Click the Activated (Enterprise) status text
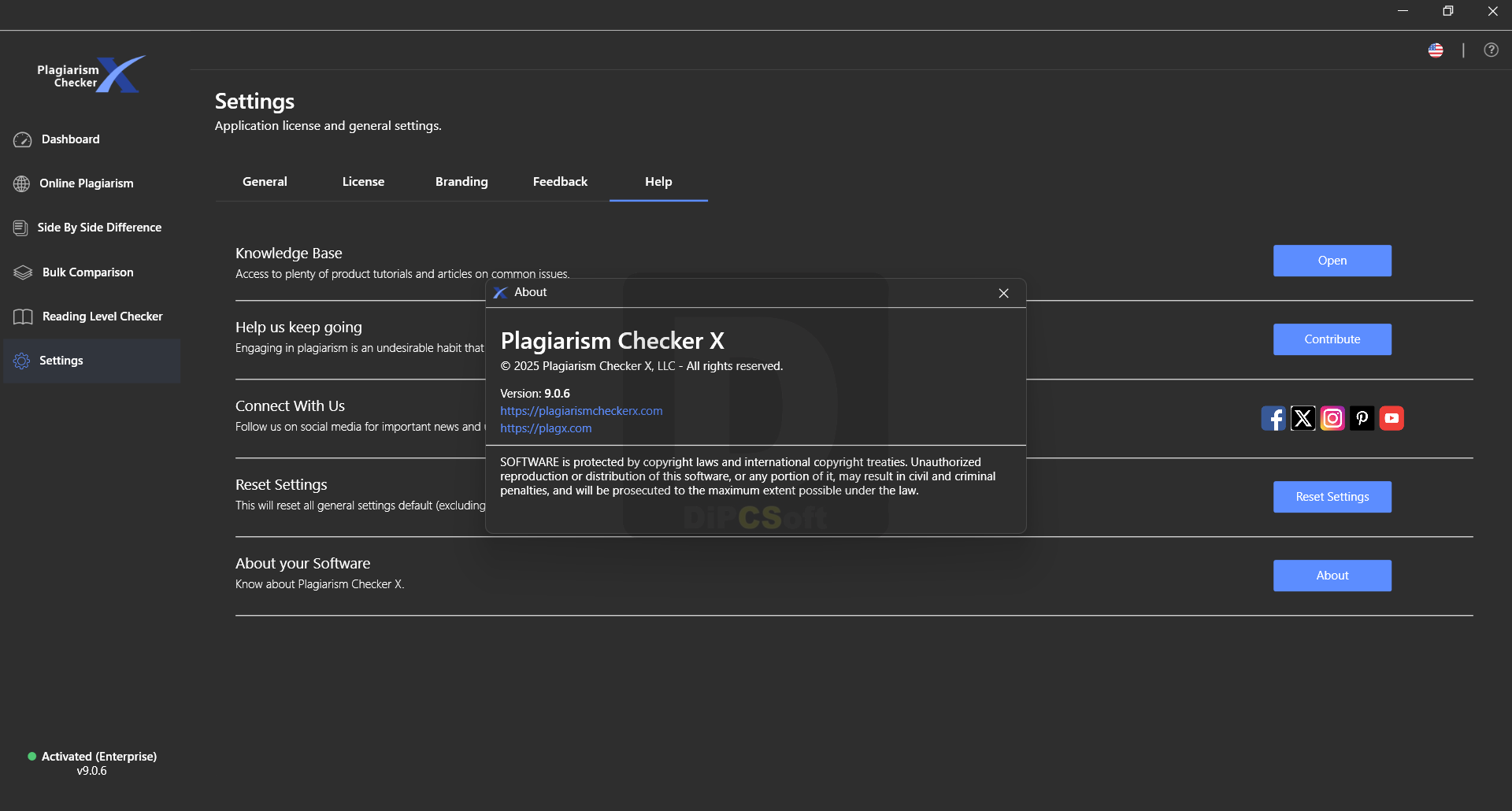Viewport: 1512px width, 811px height. (x=99, y=757)
